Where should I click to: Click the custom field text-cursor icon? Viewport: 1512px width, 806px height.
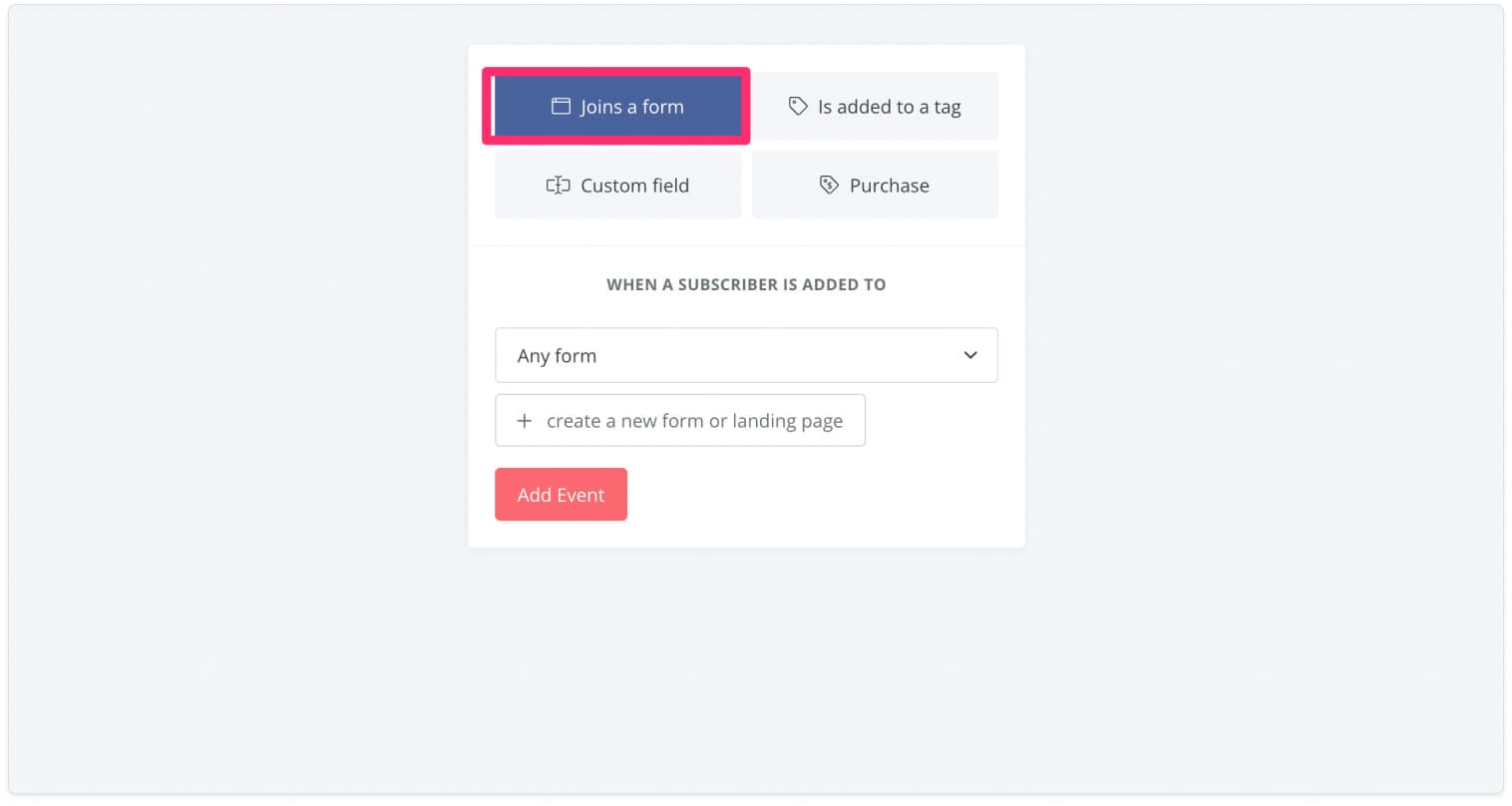tap(558, 185)
